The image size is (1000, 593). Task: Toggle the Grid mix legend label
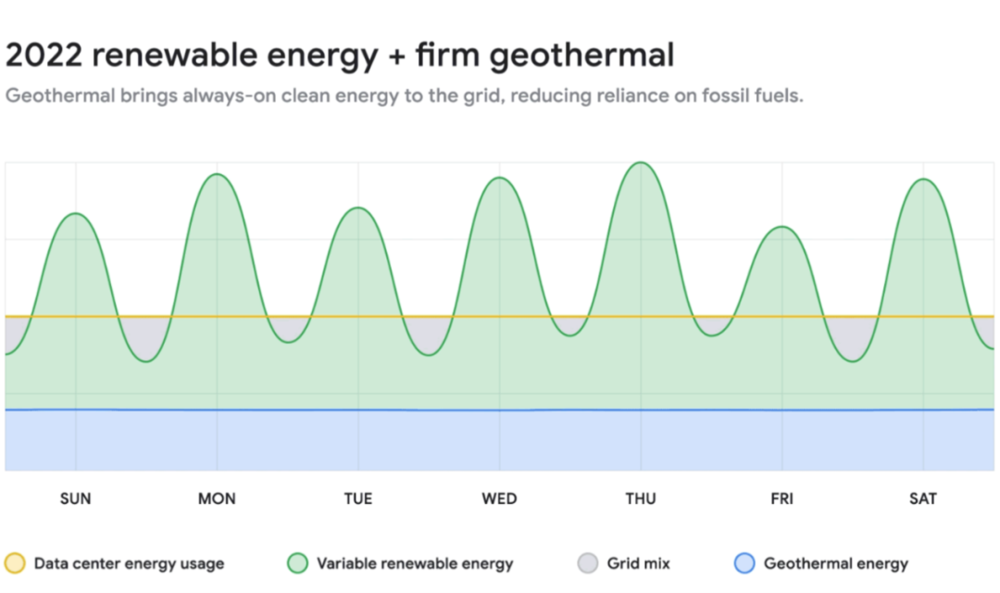pyautogui.click(x=638, y=563)
